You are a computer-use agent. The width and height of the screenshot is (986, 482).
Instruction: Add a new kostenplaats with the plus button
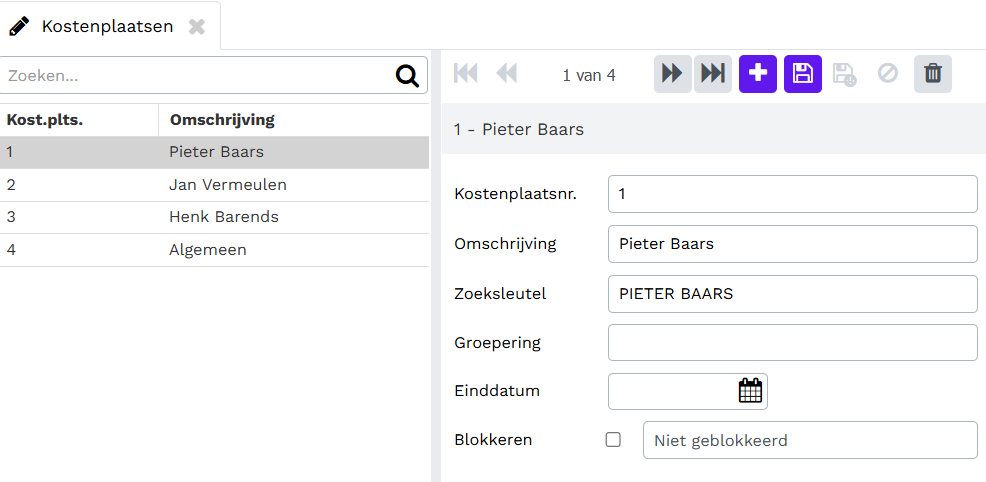pyautogui.click(x=758, y=74)
